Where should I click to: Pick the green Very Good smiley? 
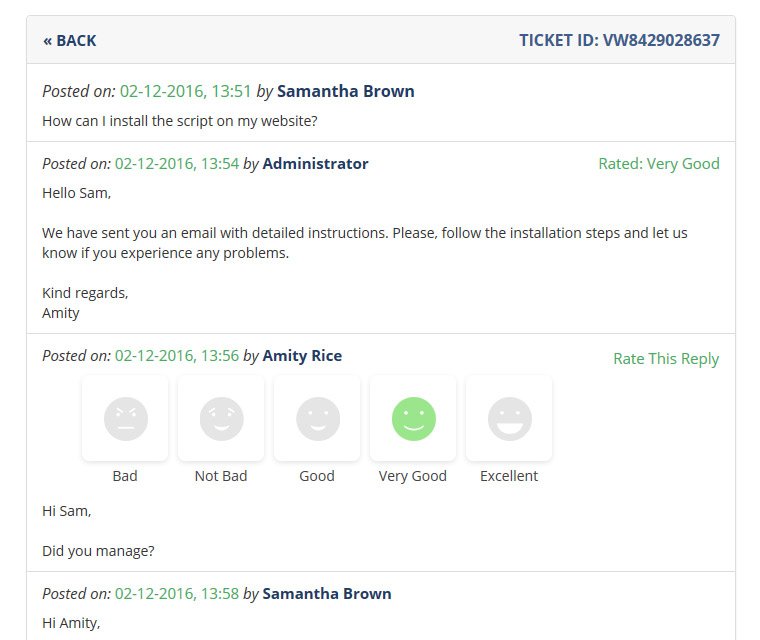(x=413, y=418)
